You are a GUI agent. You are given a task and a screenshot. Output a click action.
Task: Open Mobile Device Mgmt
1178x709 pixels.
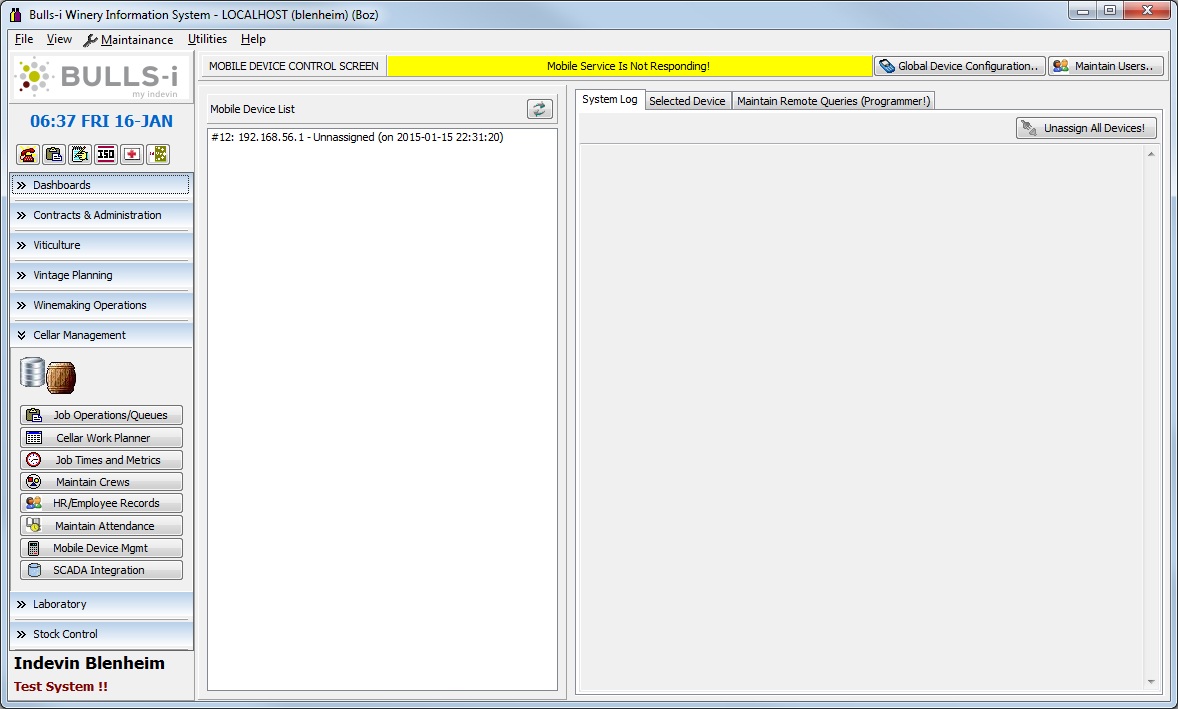(101, 548)
